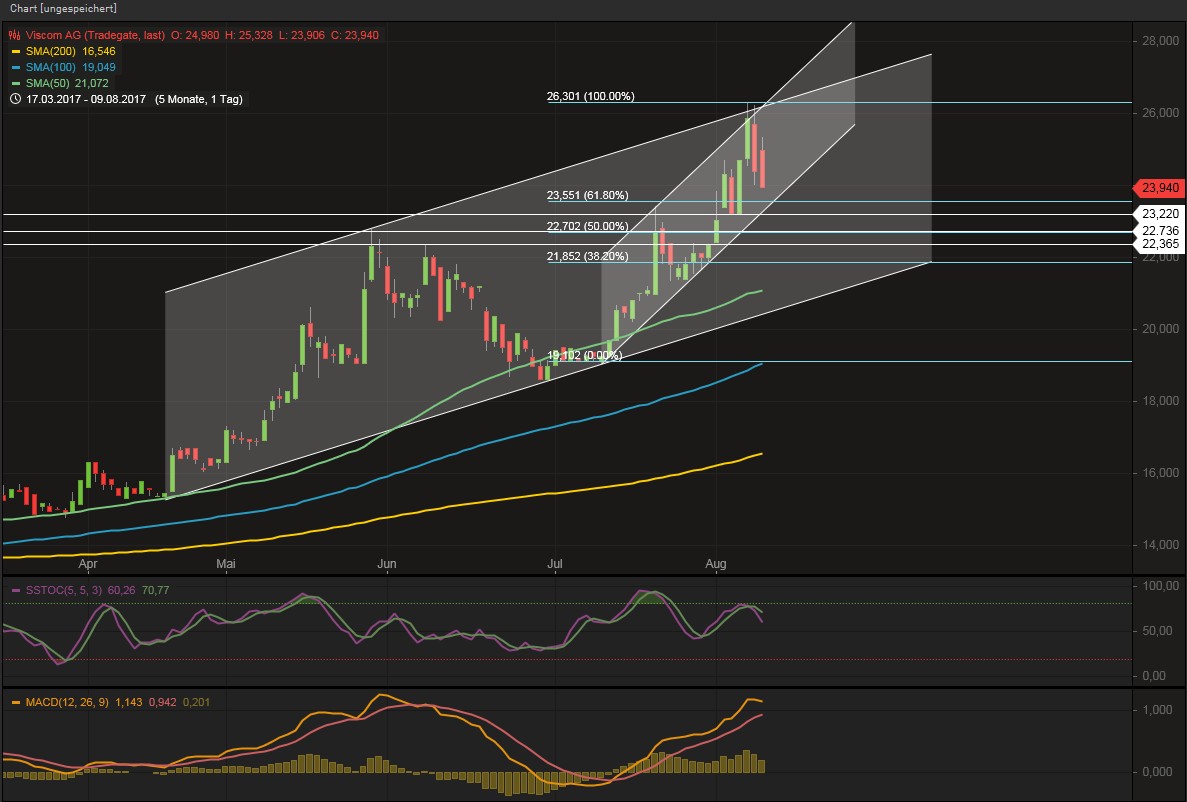Viewport: 1187px width, 802px height.
Task: Click the Chart [ungespeichert] title tab
Action: coord(62,8)
